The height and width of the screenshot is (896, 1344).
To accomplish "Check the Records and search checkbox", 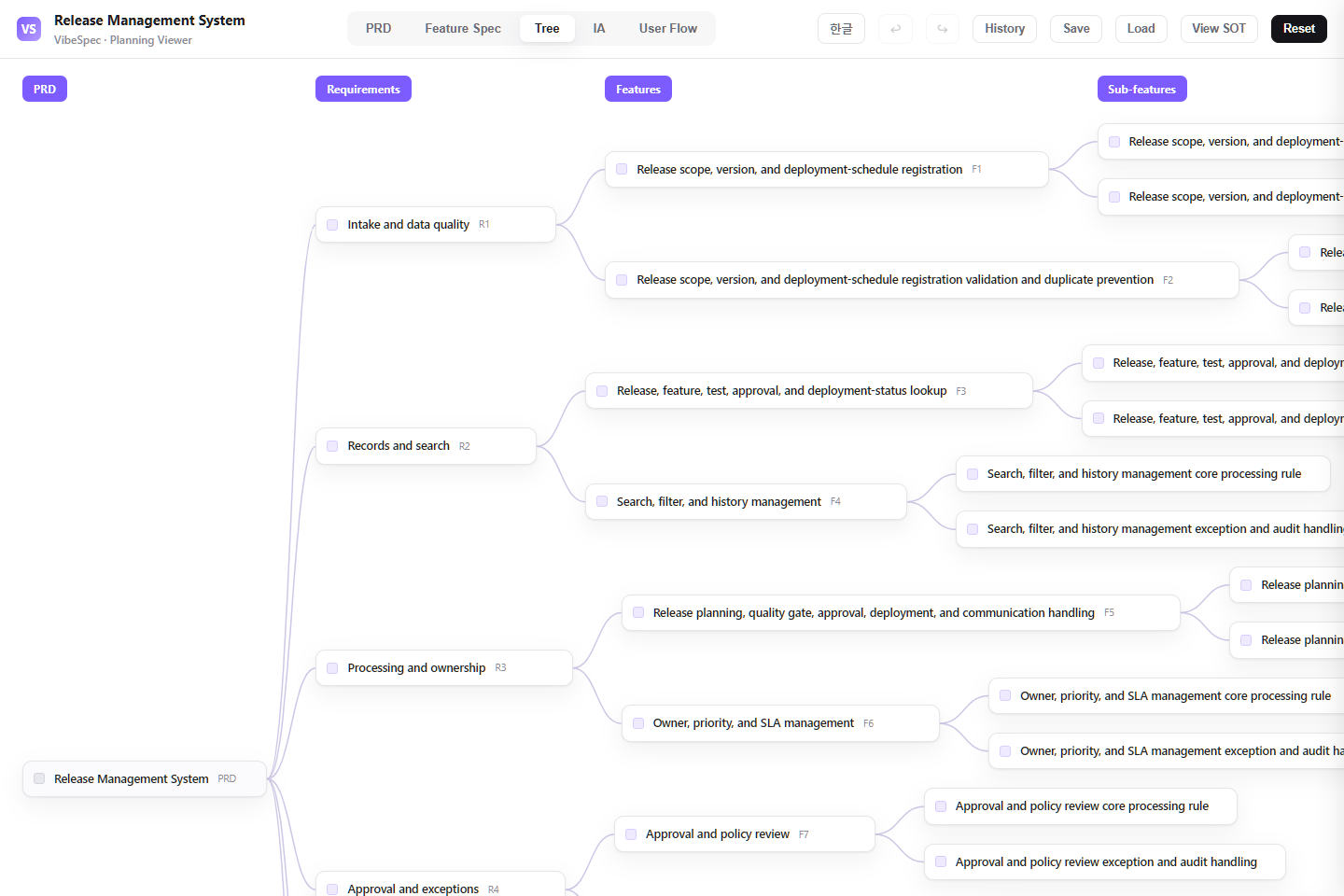I will coord(332,446).
